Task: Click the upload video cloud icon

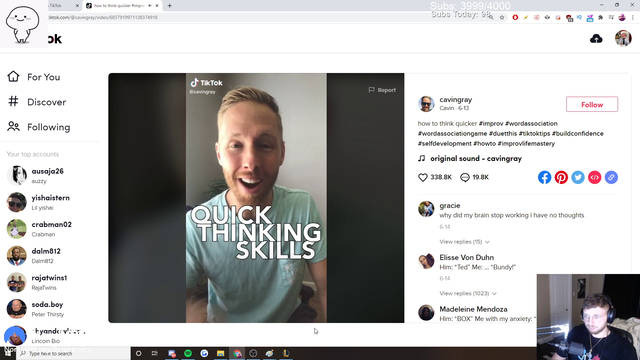Action: 596,39
